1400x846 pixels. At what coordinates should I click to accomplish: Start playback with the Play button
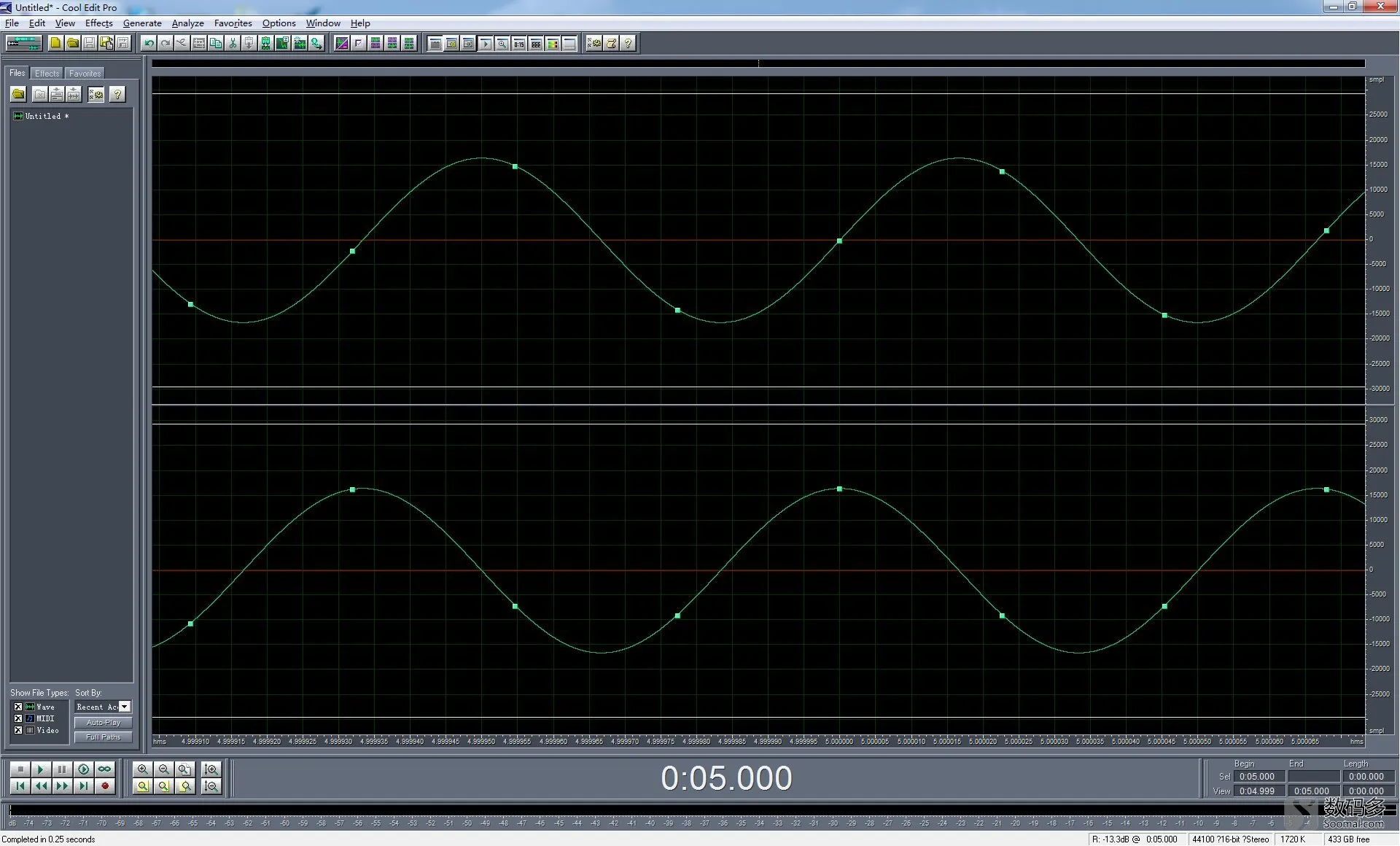coord(41,769)
